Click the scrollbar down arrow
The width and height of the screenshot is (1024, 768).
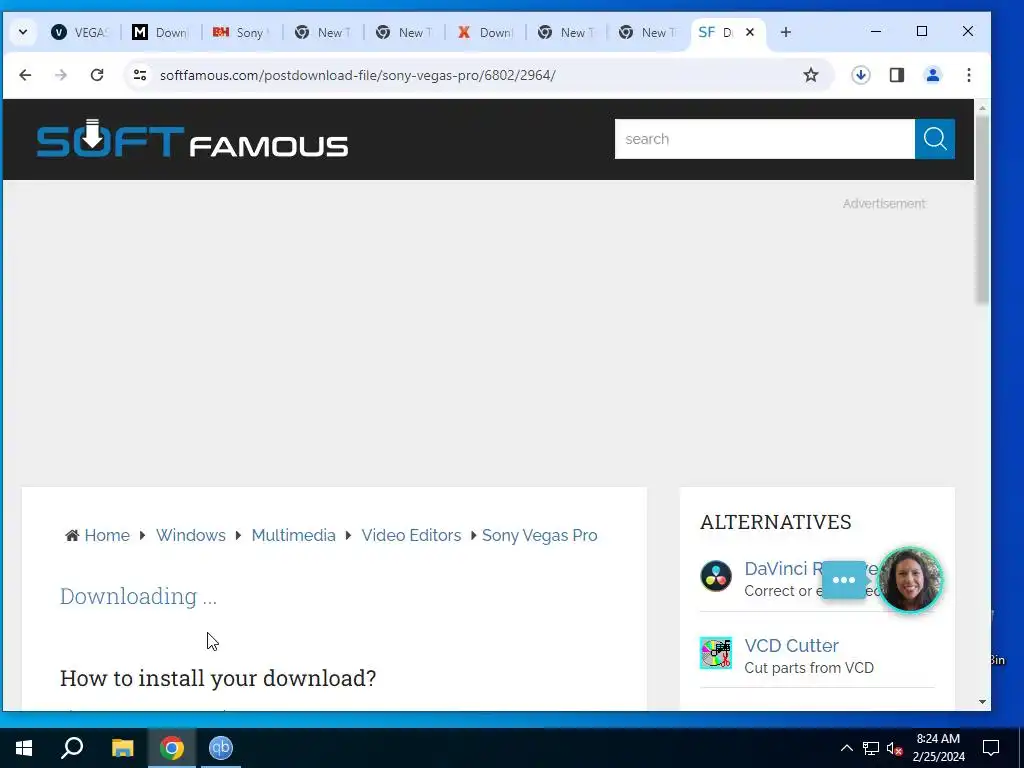pyautogui.click(x=982, y=702)
